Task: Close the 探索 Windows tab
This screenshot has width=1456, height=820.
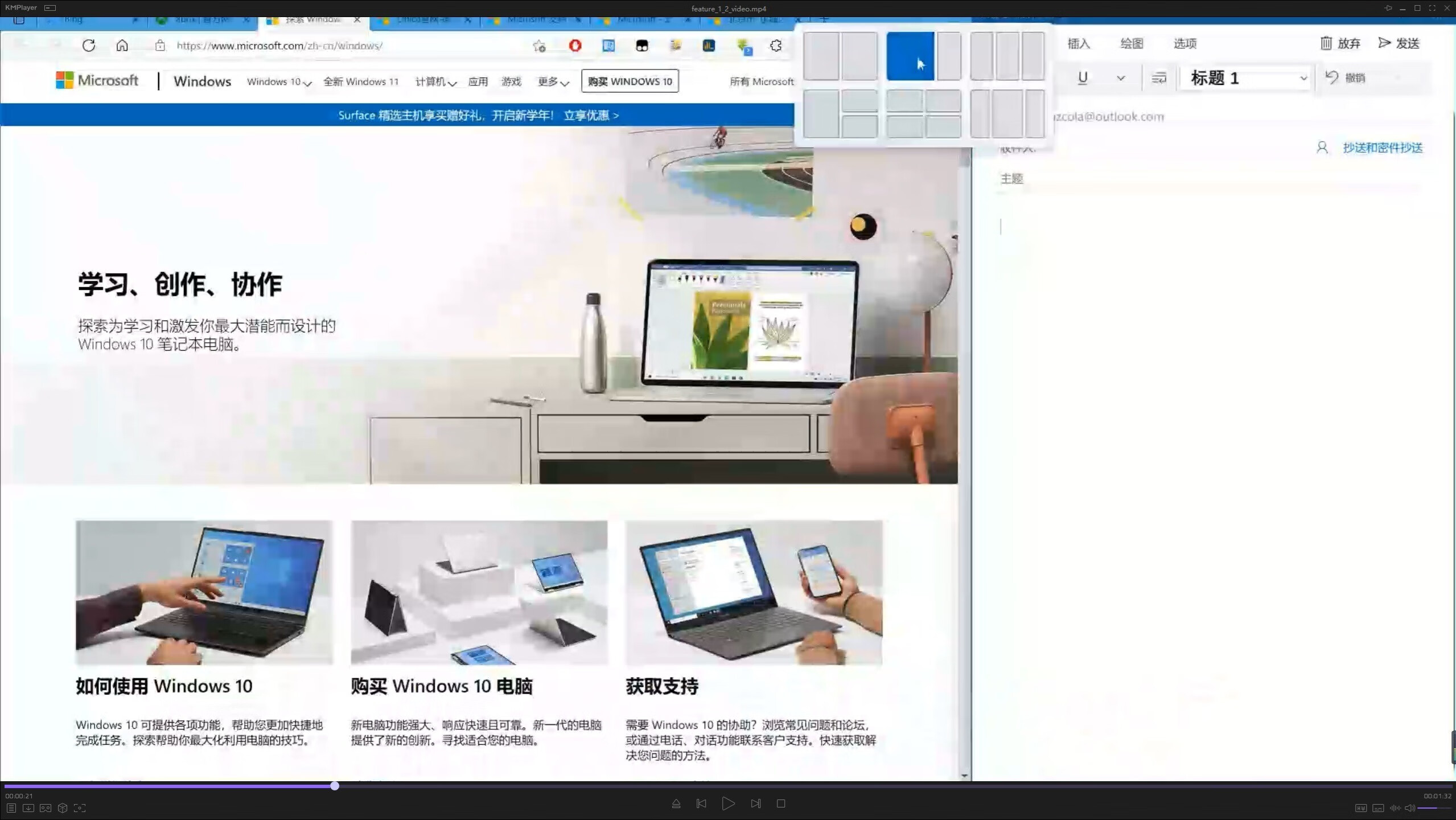Action: click(357, 20)
